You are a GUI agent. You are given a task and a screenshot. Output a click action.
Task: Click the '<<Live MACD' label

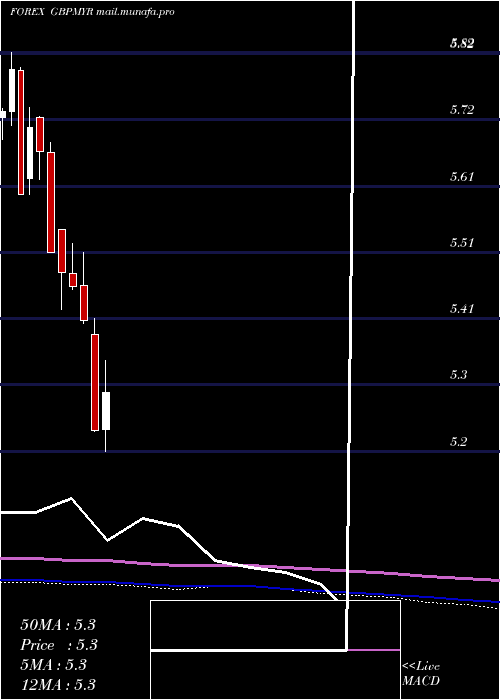(x=421, y=673)
